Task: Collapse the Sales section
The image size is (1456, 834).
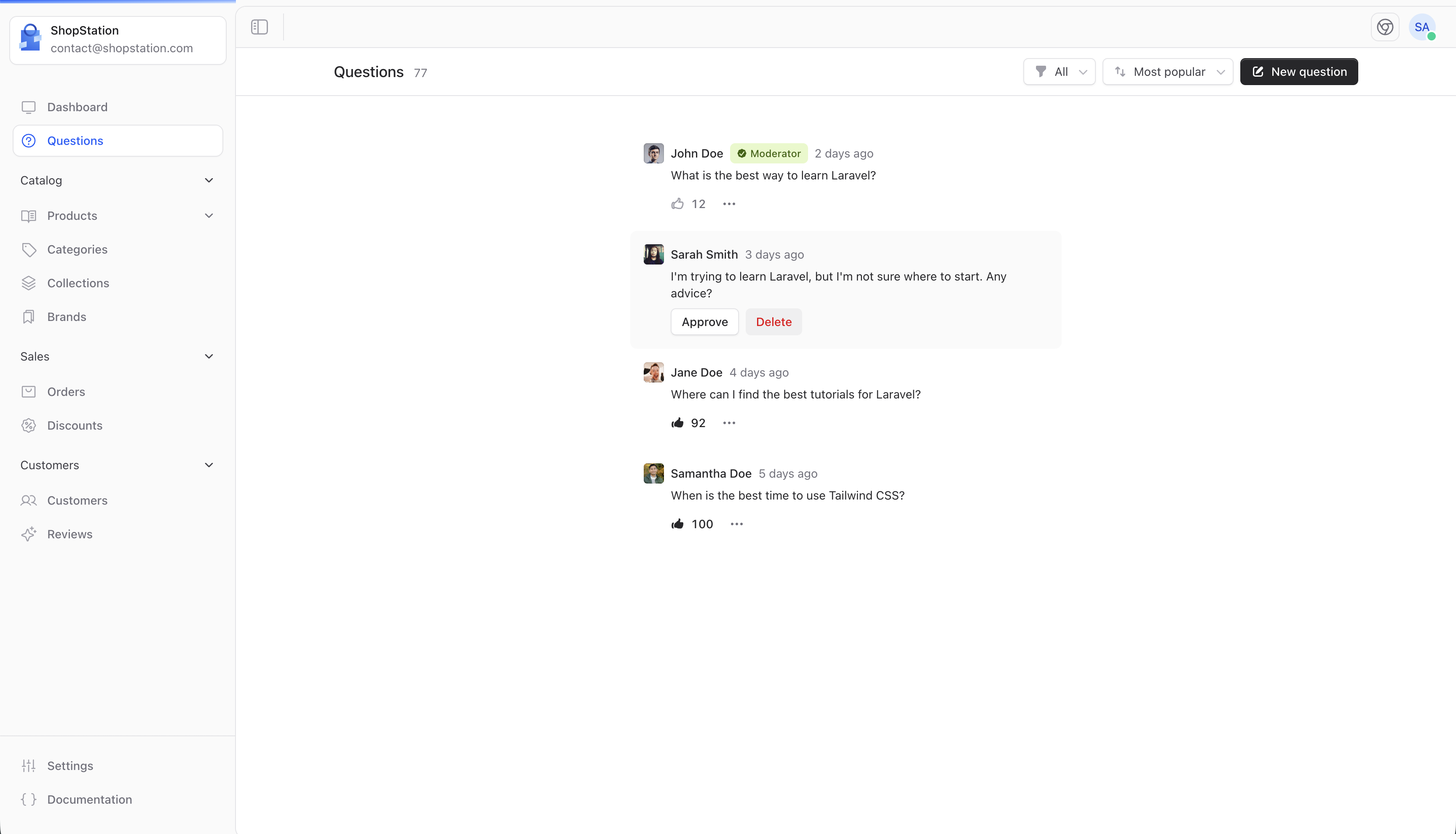Action: (118, 356)
